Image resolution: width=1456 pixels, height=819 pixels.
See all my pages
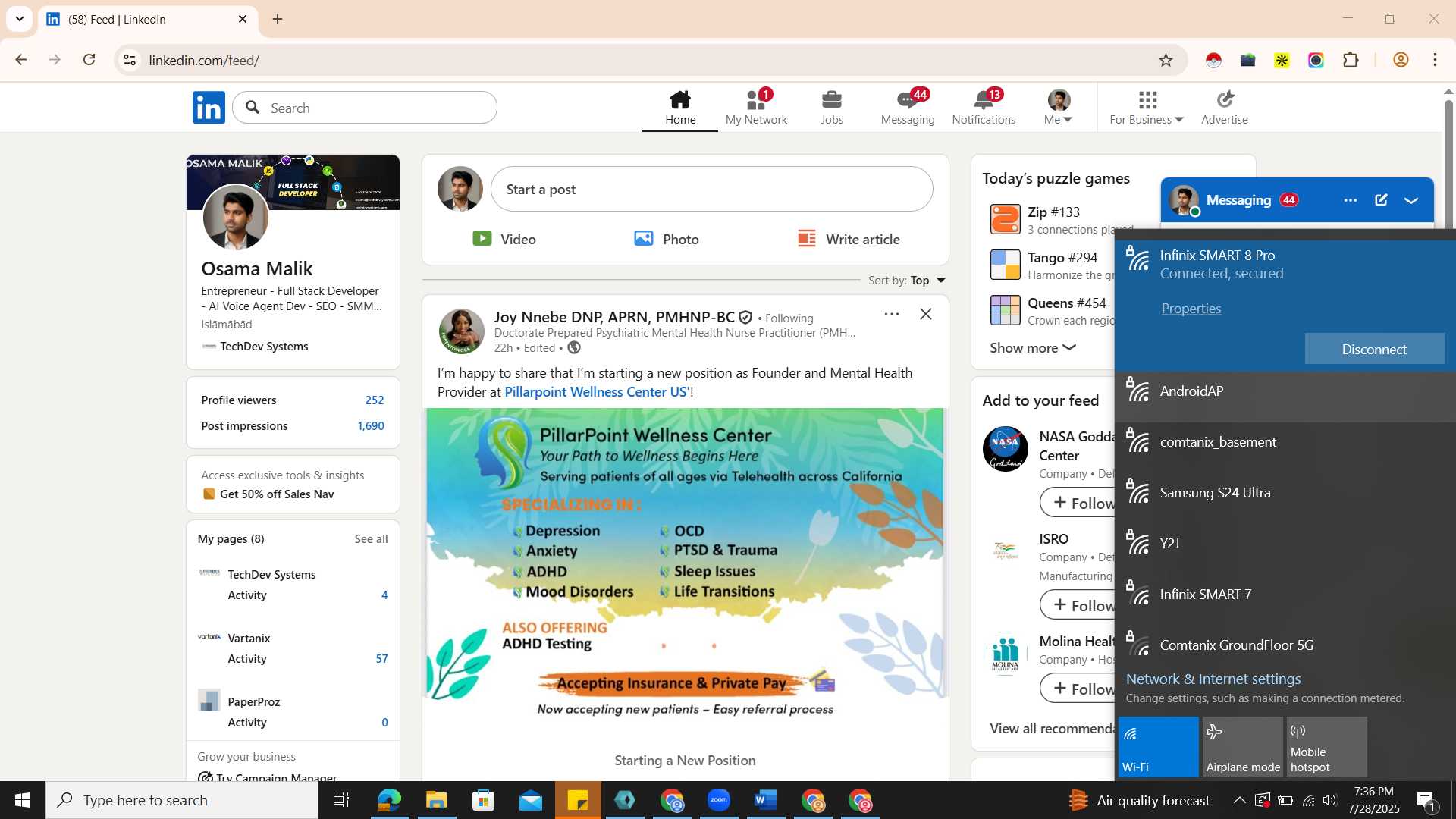tap(371, 539)
